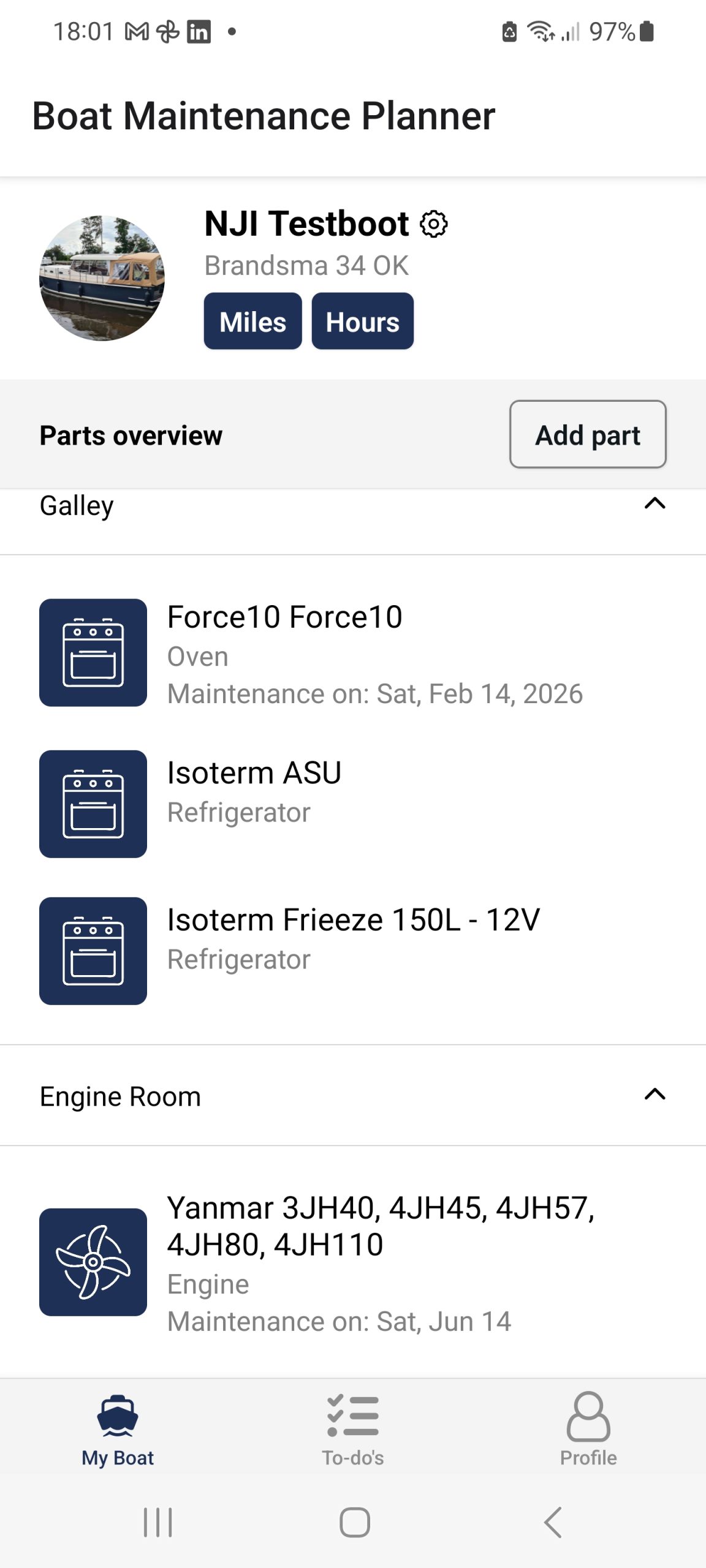The width and height of the screenshot is (706, 1568).
Task: Open the Yanmar 3JH40 engine entry
Action: (x=380, y=1262)
